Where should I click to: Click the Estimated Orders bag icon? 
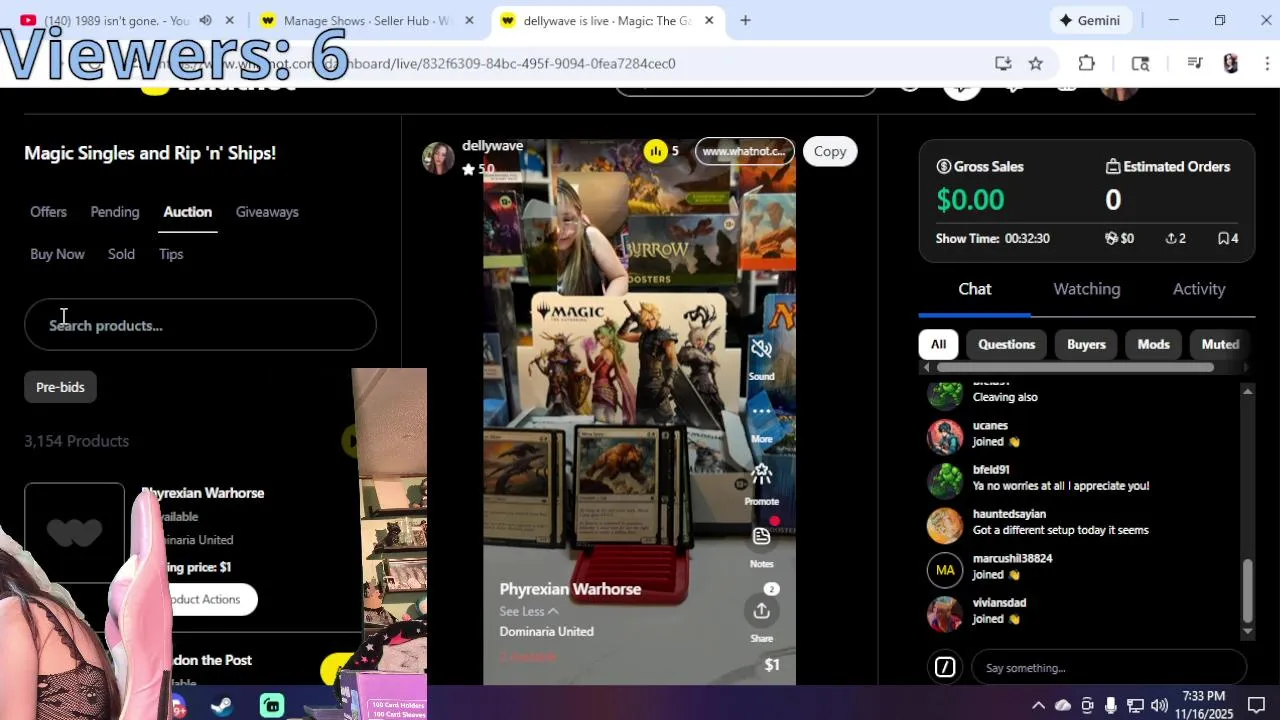(x=1113, y=167)
